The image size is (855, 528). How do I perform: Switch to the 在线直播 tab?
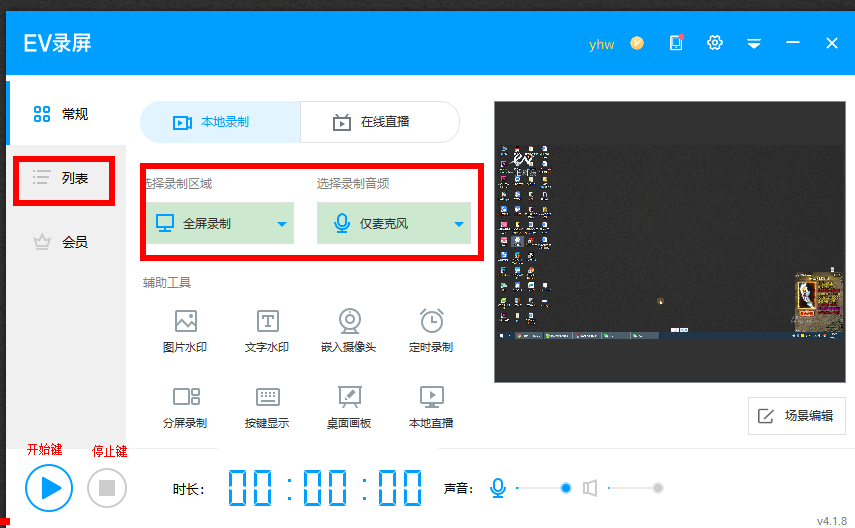click(x=380, y=122)
